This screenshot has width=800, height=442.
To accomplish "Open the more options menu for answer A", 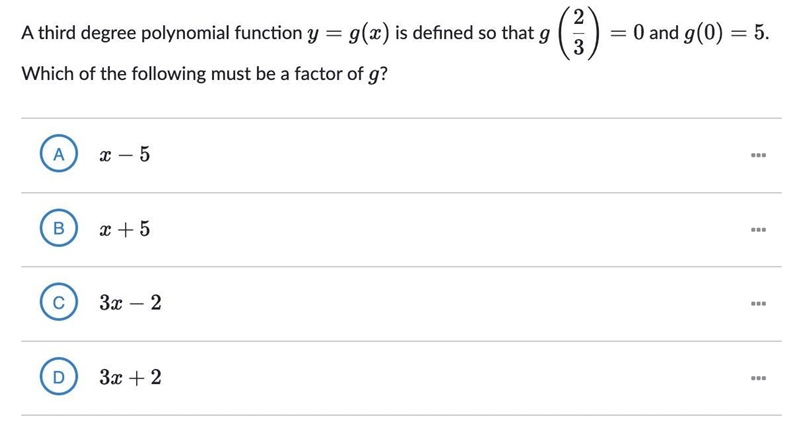I will pyautogui.click(x=758, y=155).
